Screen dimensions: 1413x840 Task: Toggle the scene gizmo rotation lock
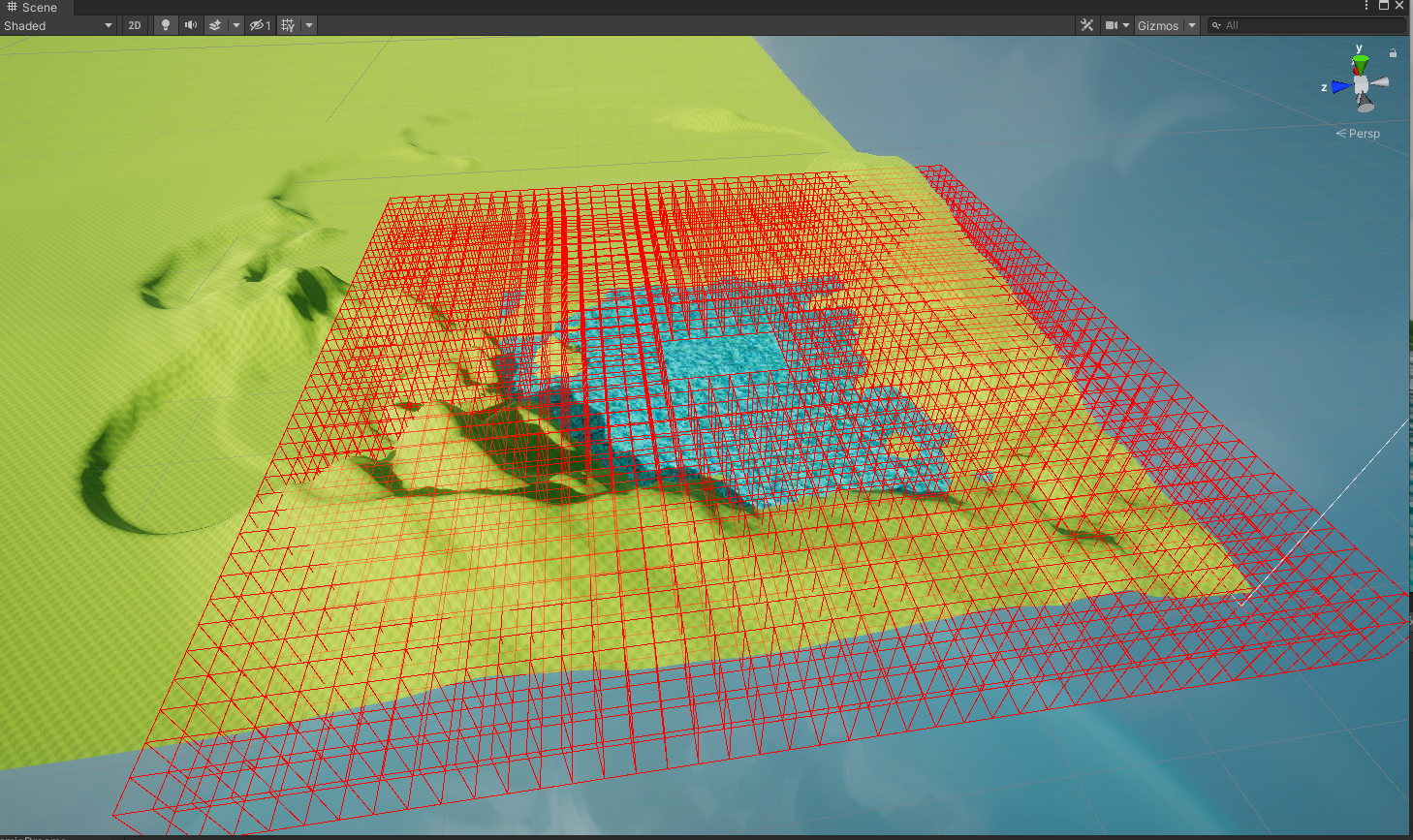tap(1393, 53)
